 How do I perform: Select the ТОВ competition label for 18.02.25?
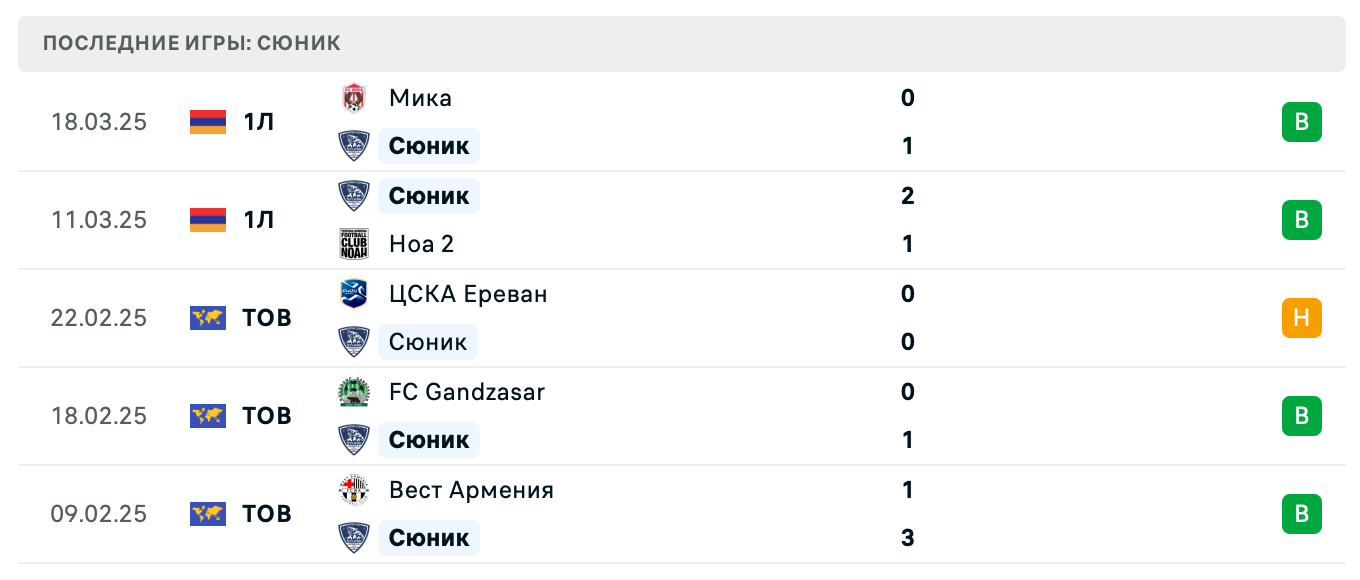coord(266,416)
